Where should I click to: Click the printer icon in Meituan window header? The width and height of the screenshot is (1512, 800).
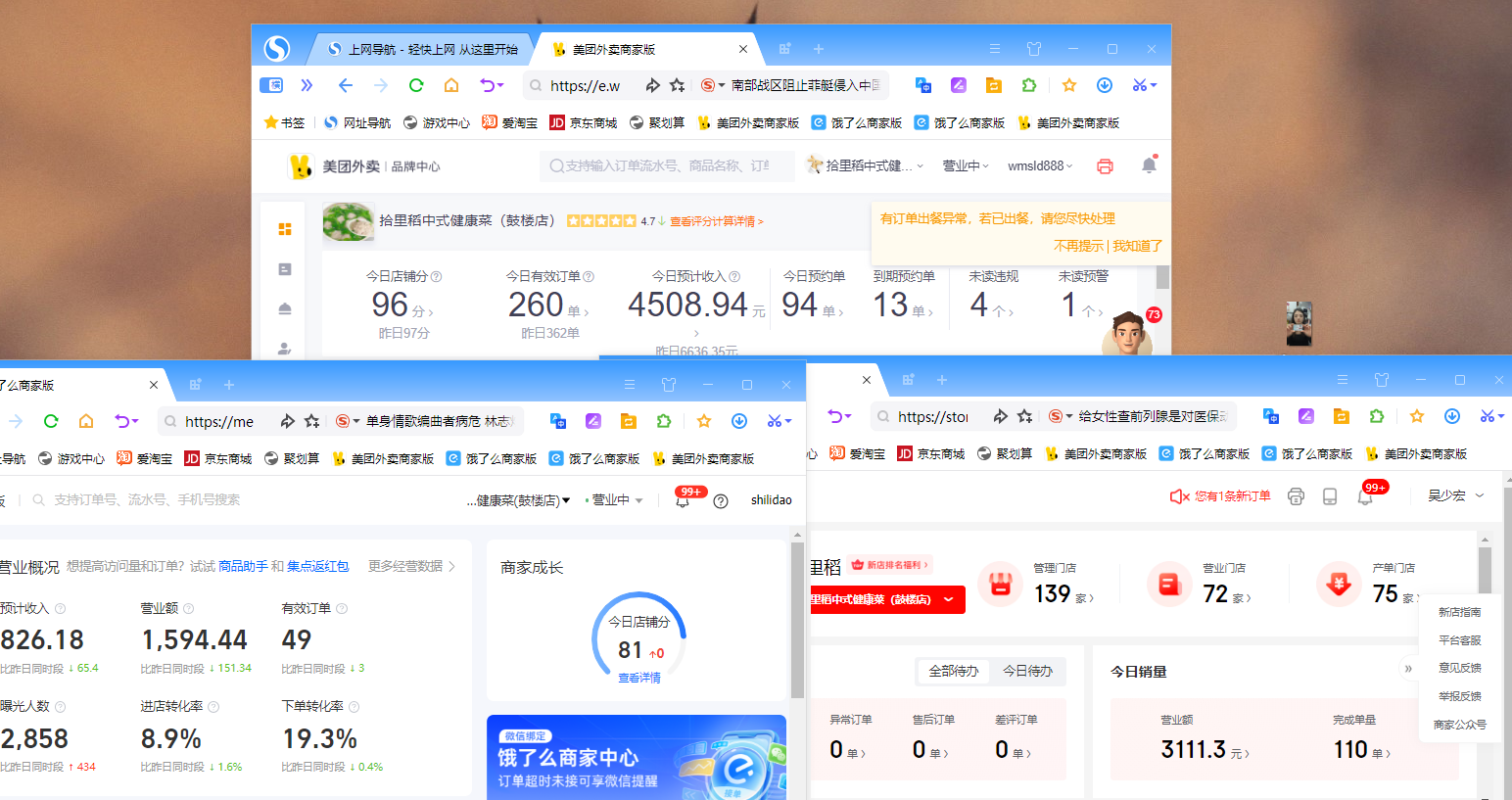(x=1105, y=166)
